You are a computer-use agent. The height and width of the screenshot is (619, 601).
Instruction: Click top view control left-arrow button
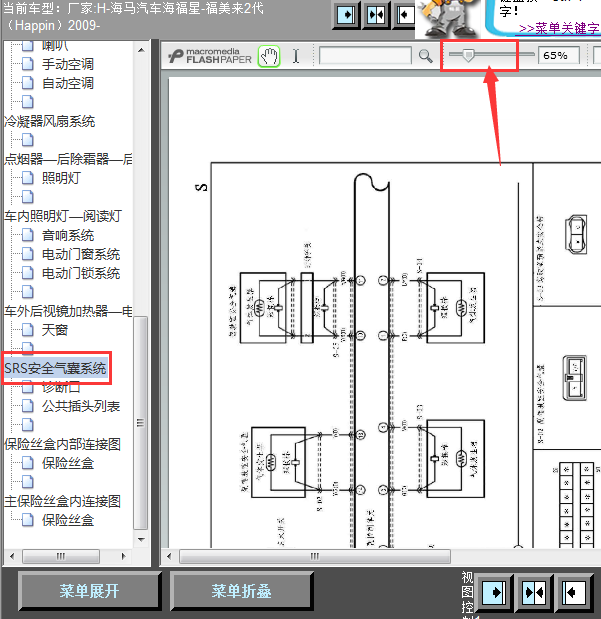pos(404,15)
